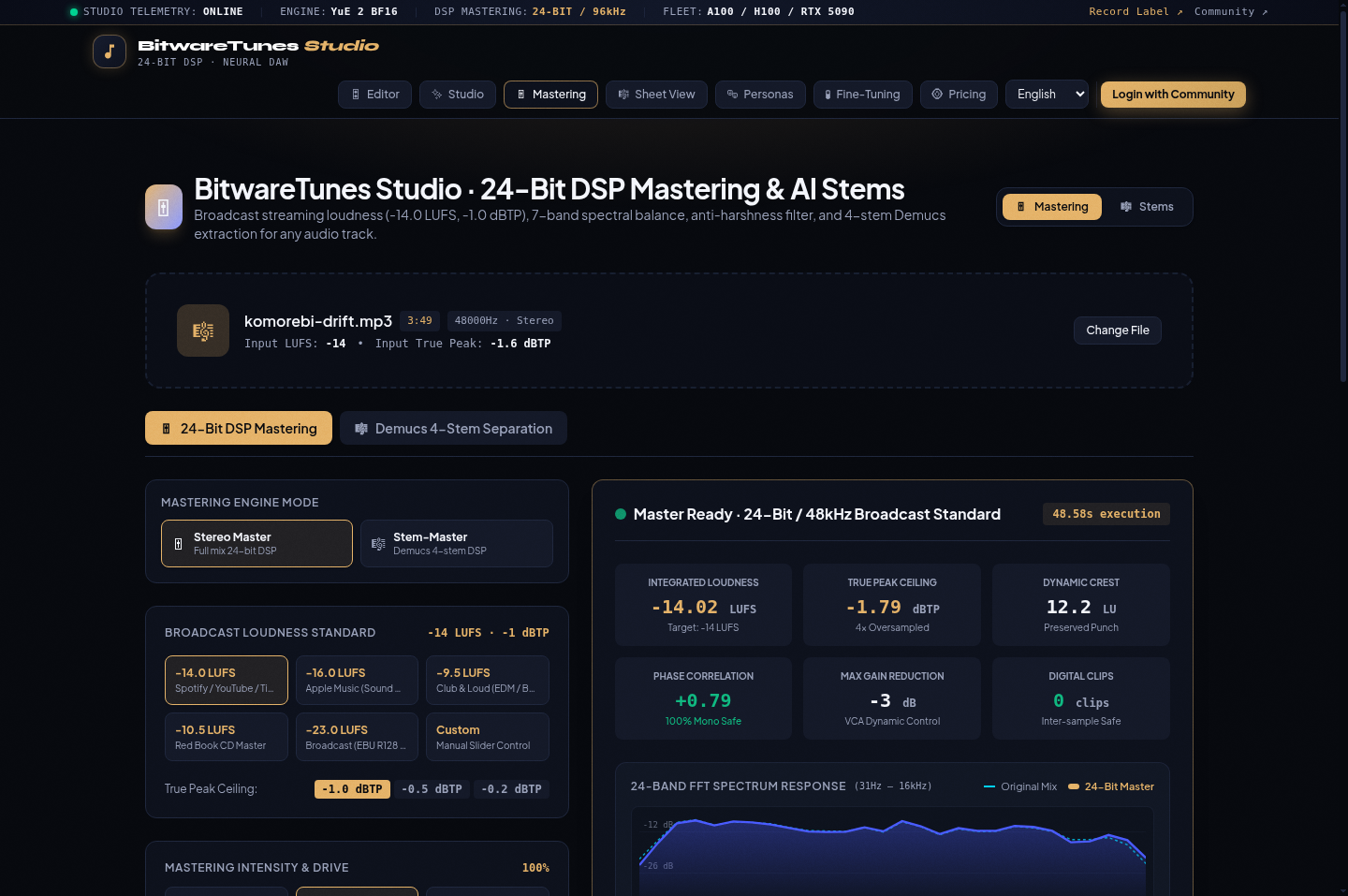The image size is (1348, 896).
Task: Click the Studio sparkle nav icon
Action: [x=437, y=95]
